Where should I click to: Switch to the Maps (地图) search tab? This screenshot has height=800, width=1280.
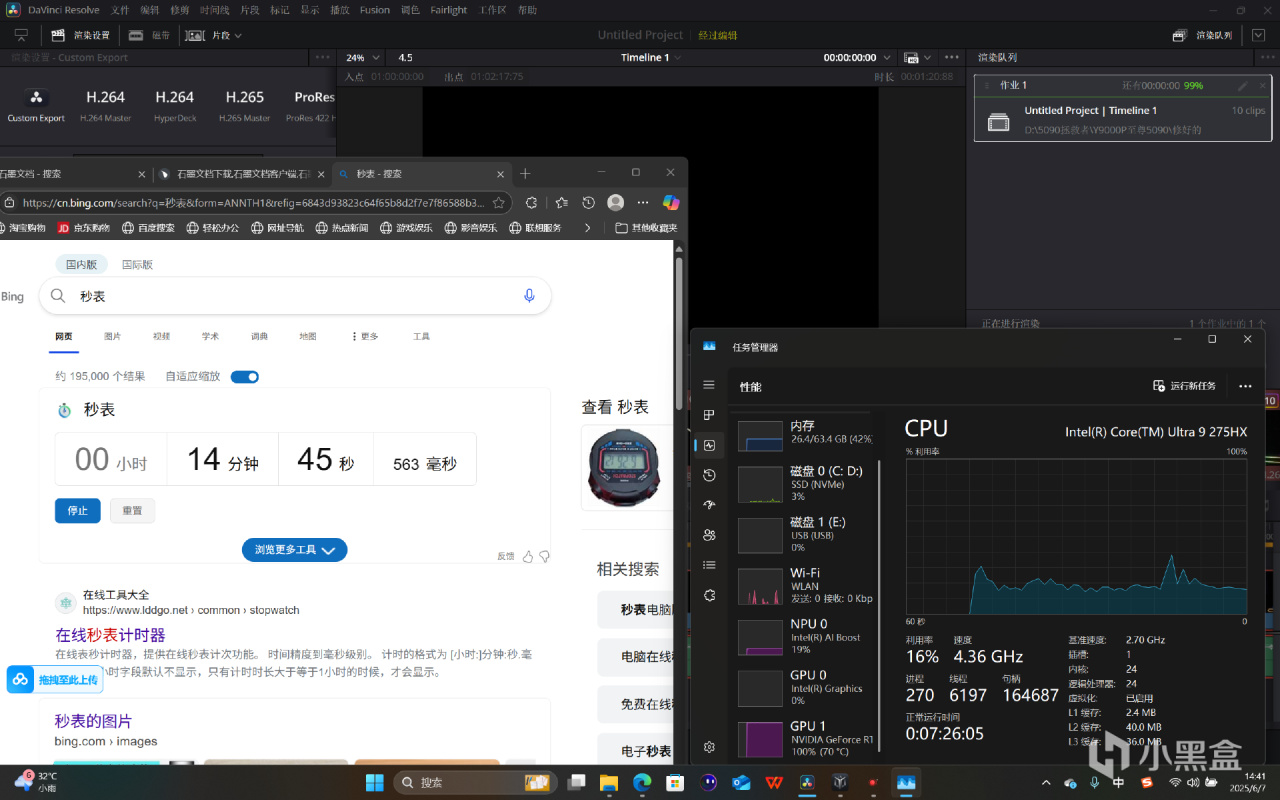pyautogui.click(x=308, y=337)
